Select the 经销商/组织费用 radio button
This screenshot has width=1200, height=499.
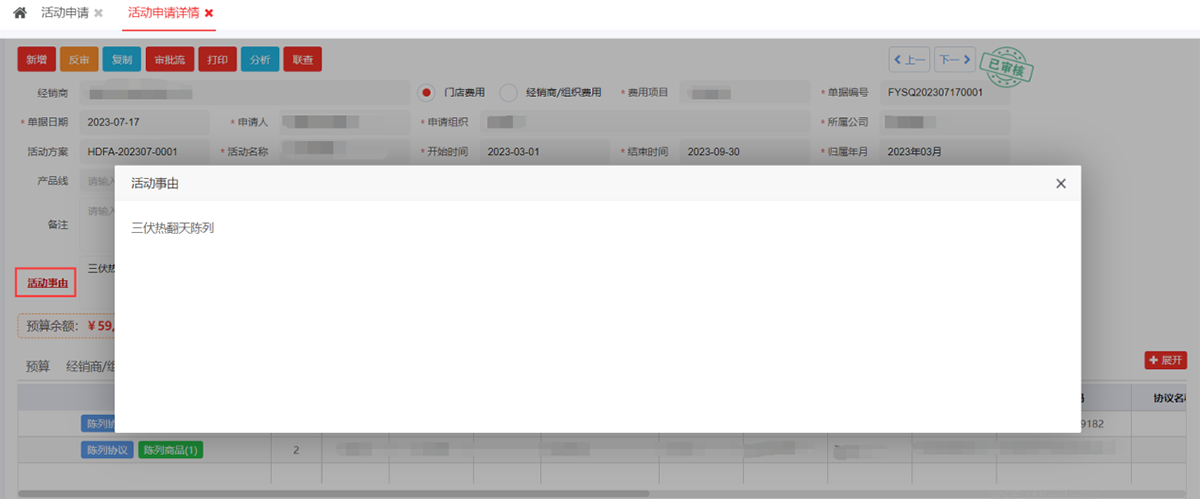tap(508, 92)
